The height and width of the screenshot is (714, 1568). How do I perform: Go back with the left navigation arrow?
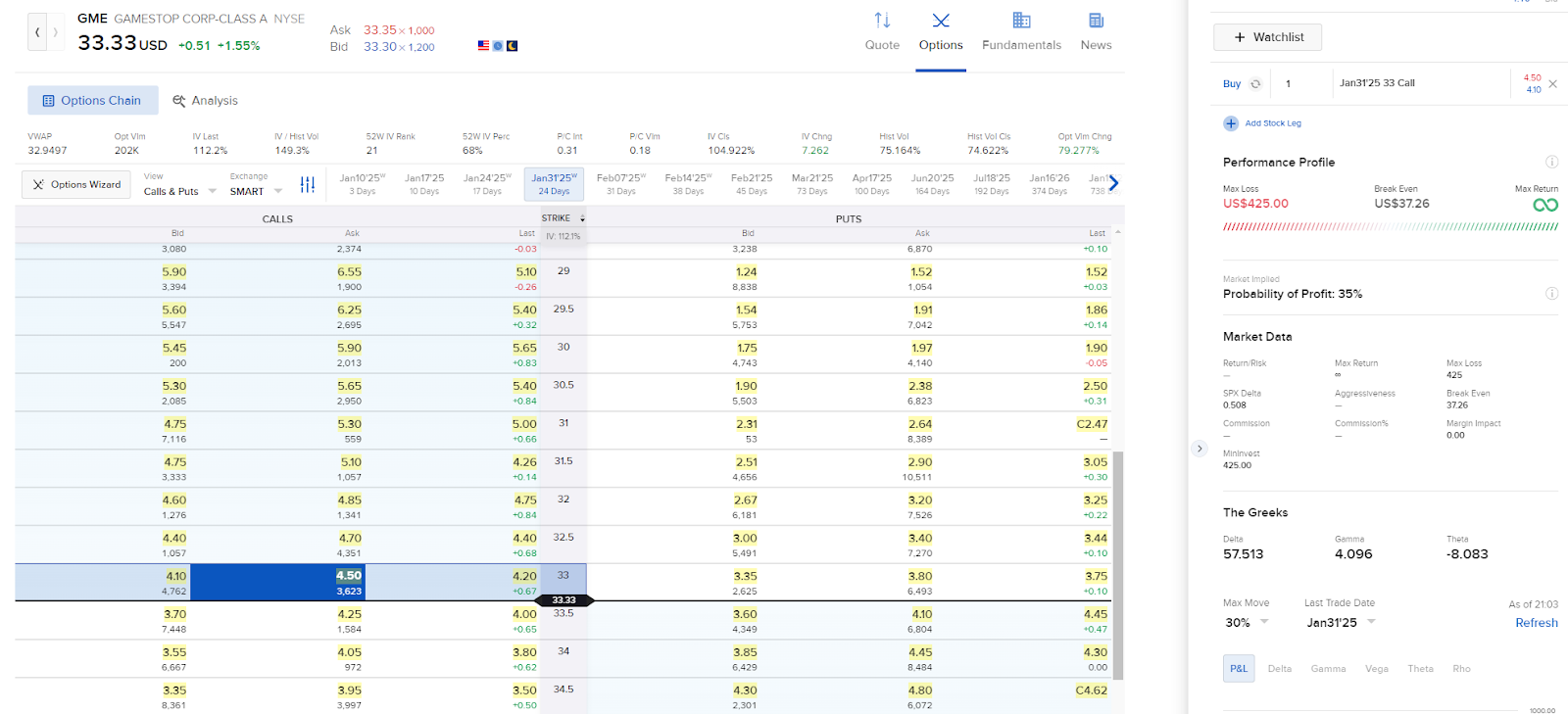click(37, 32)
